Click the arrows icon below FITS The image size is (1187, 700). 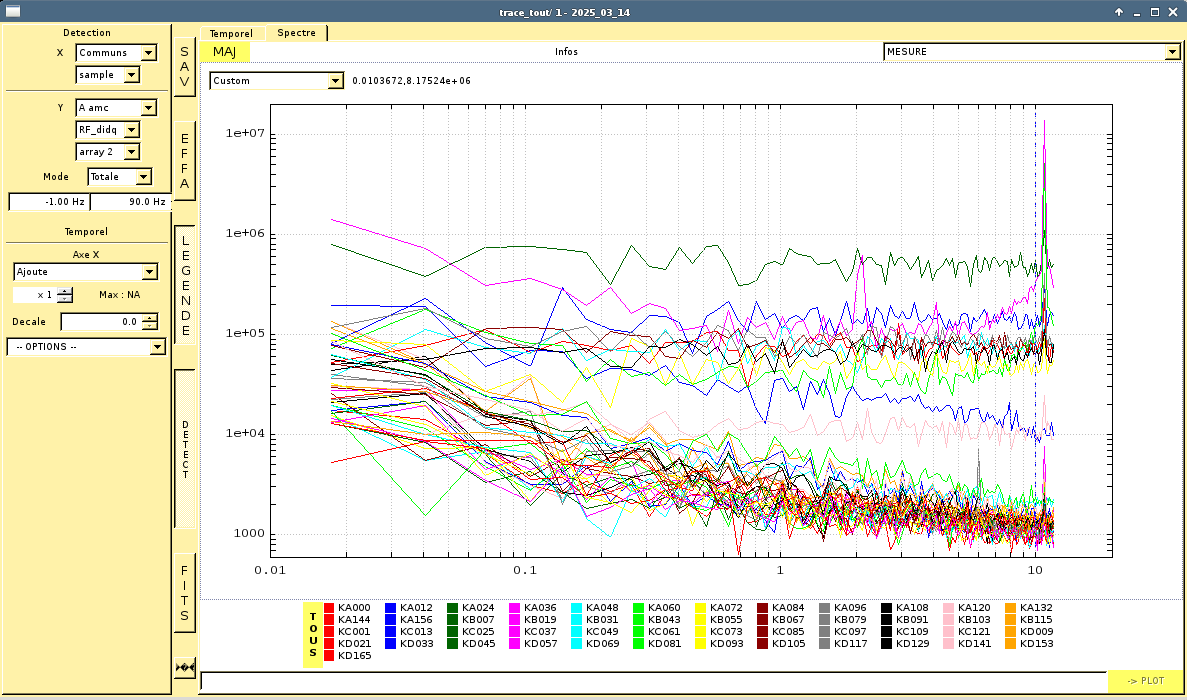point(184,667)
